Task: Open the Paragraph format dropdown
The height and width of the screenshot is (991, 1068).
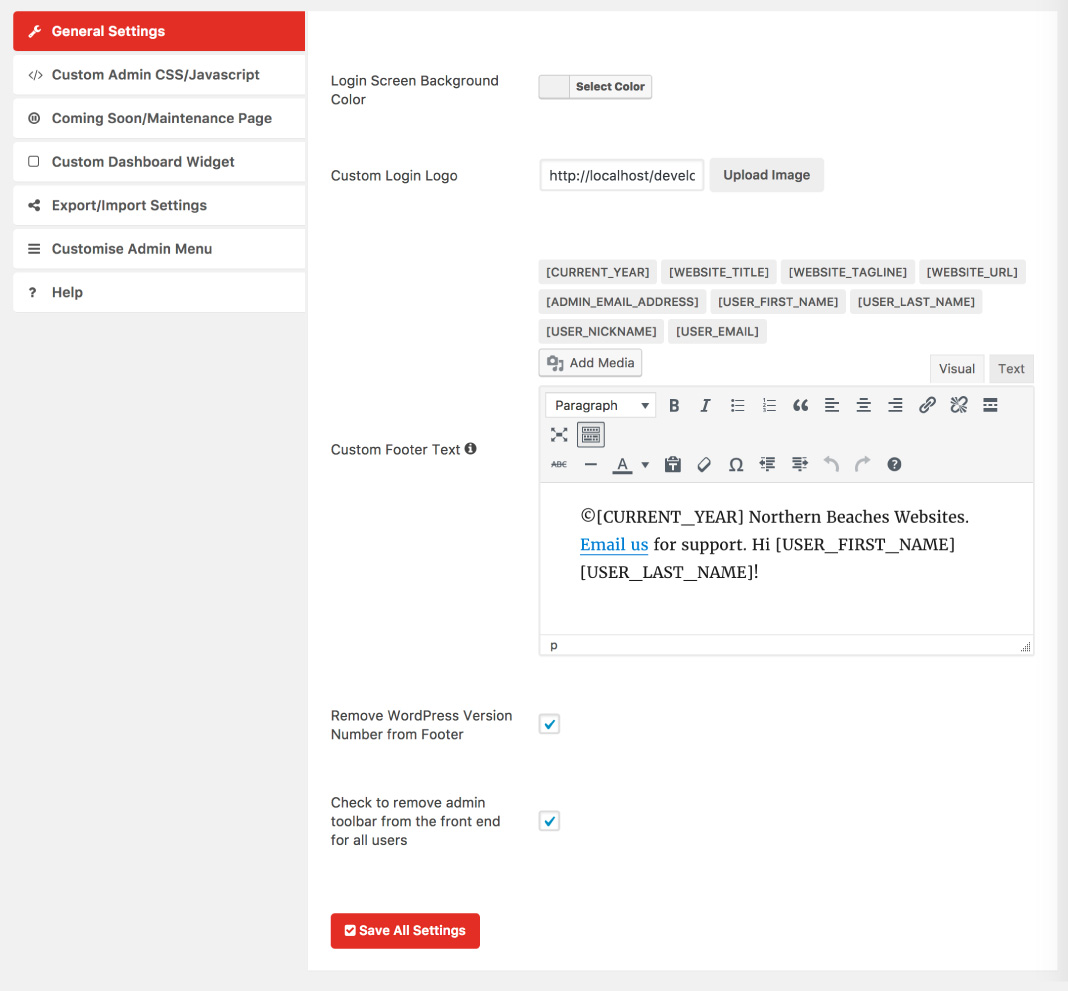Action: 601,405
